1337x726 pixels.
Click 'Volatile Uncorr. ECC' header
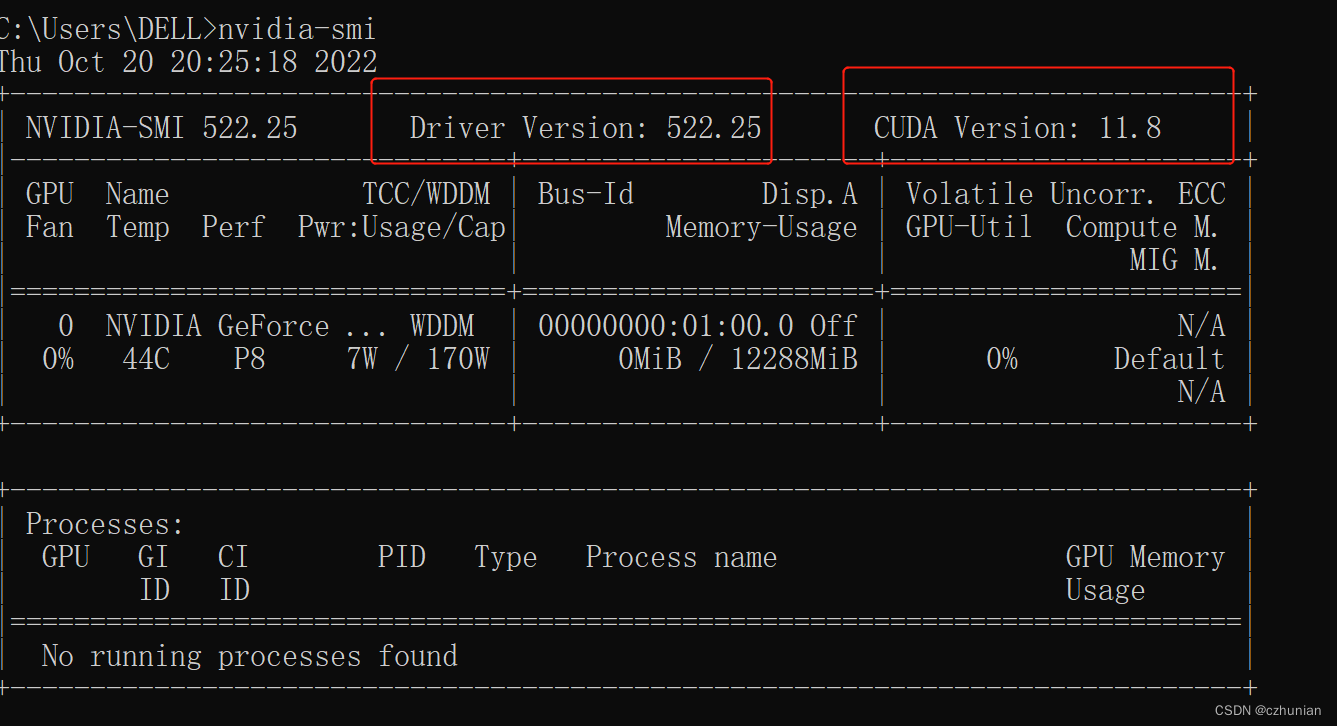coord(1065,194)
